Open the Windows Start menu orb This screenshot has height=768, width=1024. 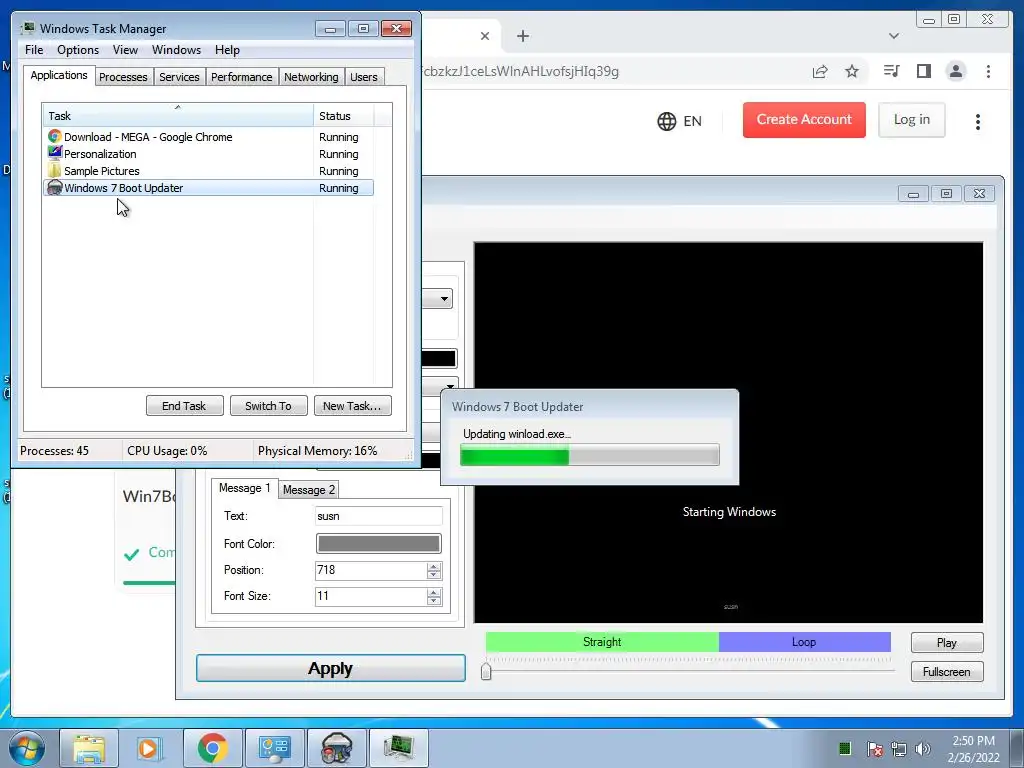point(27,748)
